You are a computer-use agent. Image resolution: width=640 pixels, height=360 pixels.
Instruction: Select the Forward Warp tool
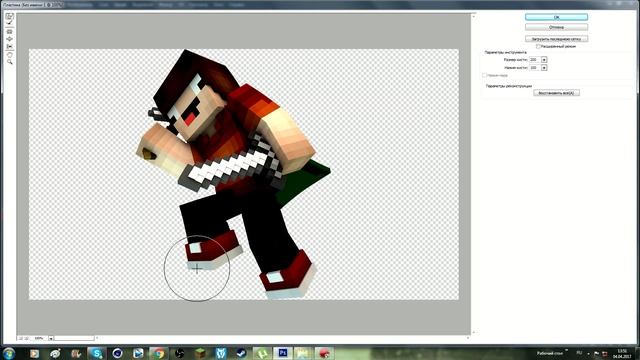coord(9,16)
